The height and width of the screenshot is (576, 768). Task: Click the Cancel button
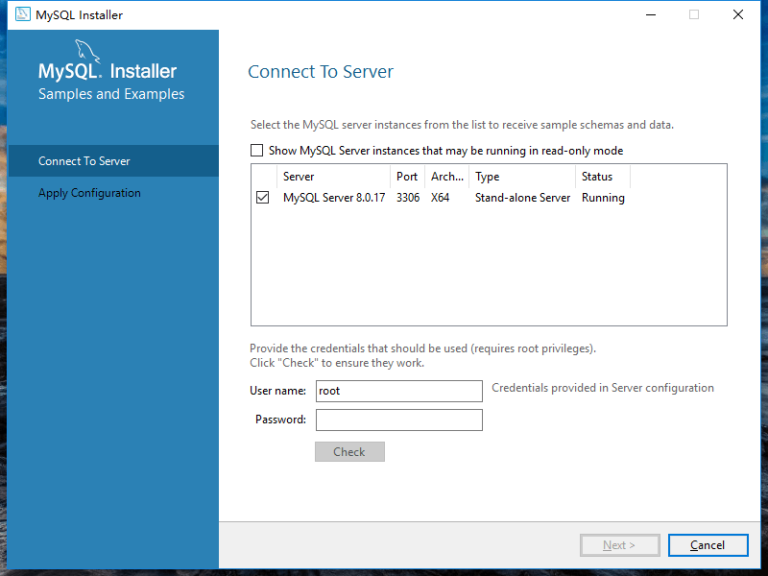(x=708, y=545)
